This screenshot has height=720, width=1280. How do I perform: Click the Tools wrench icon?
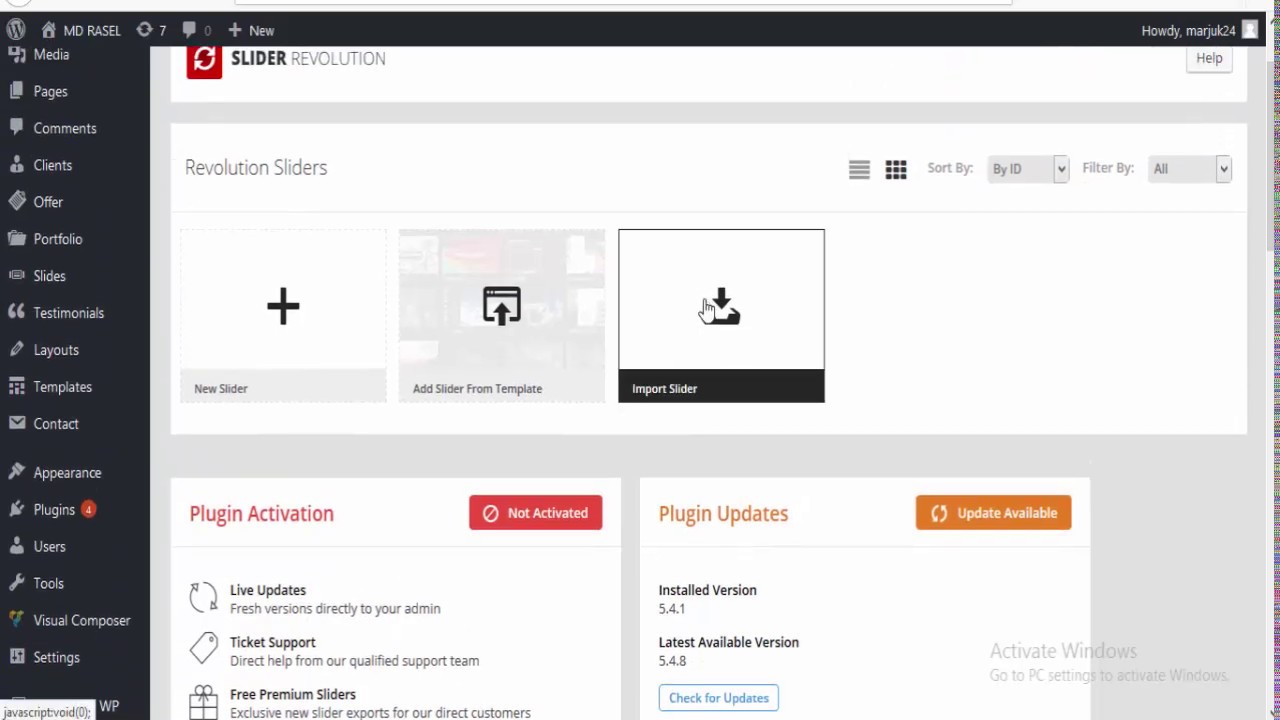(x=16, y=584)
